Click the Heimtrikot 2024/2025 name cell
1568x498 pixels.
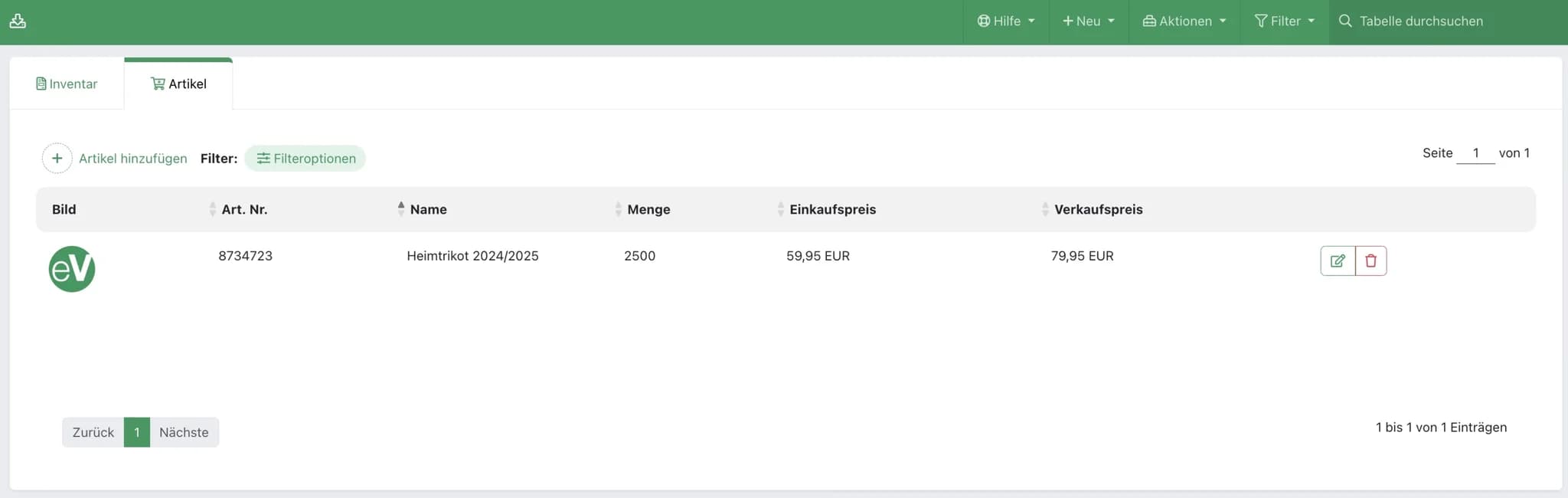pos(472,256)
